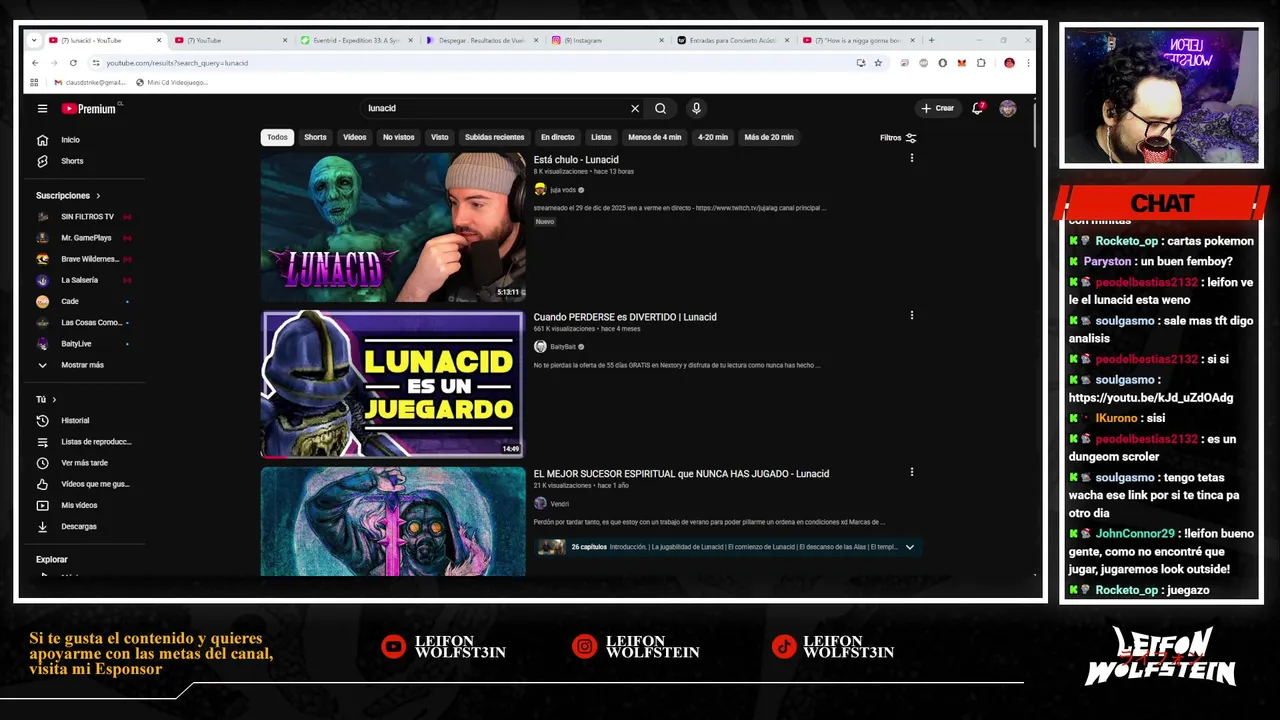This screenshot has width=1280, height=720.
Task: Bookmark this page with star icon
Action: 878,63
